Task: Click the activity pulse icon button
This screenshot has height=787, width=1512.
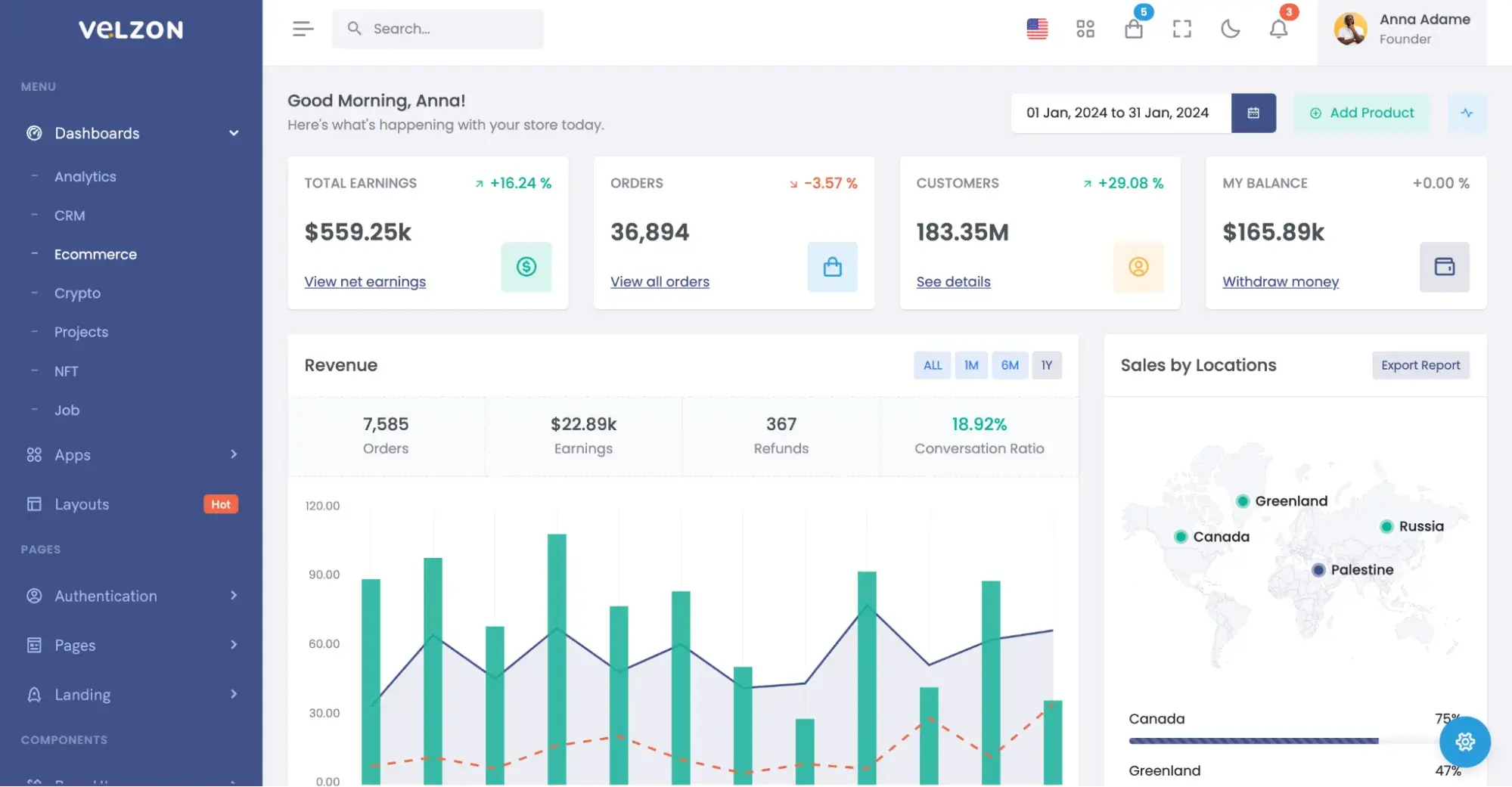Action: (x=1467, y=113)
